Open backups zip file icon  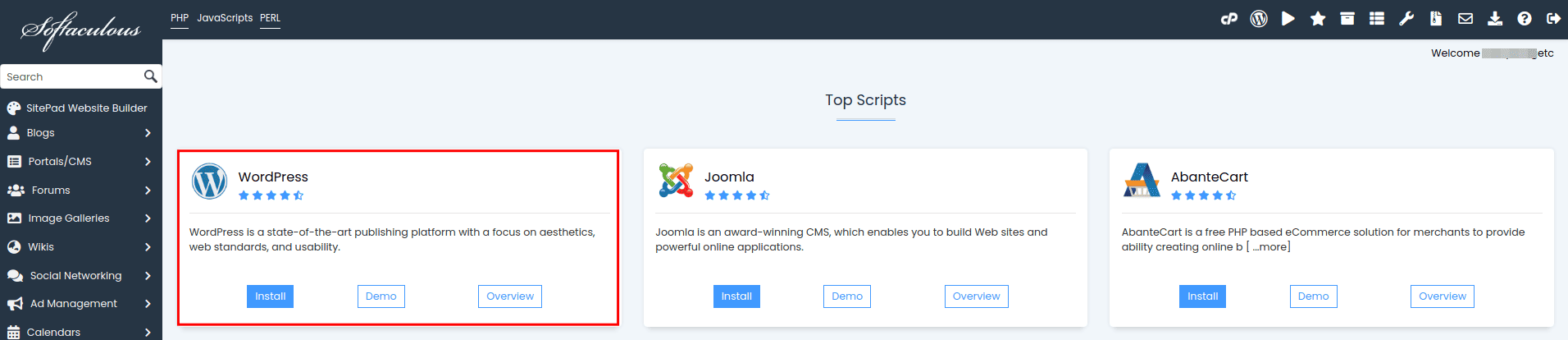(1436, 18)
